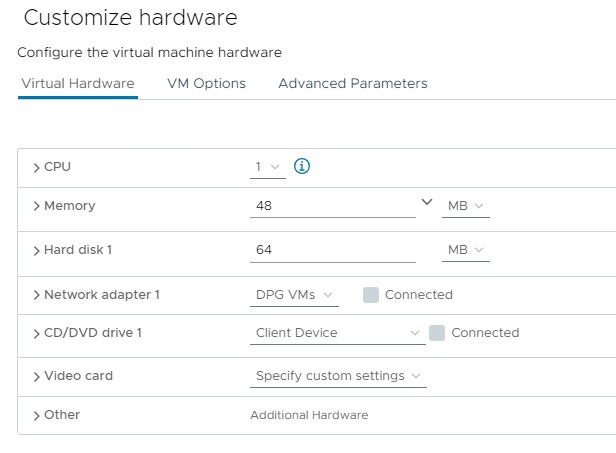This screenshot has width=616, height=453.
Task: Expand the Video card section
Action: click(x=37, y=376)
